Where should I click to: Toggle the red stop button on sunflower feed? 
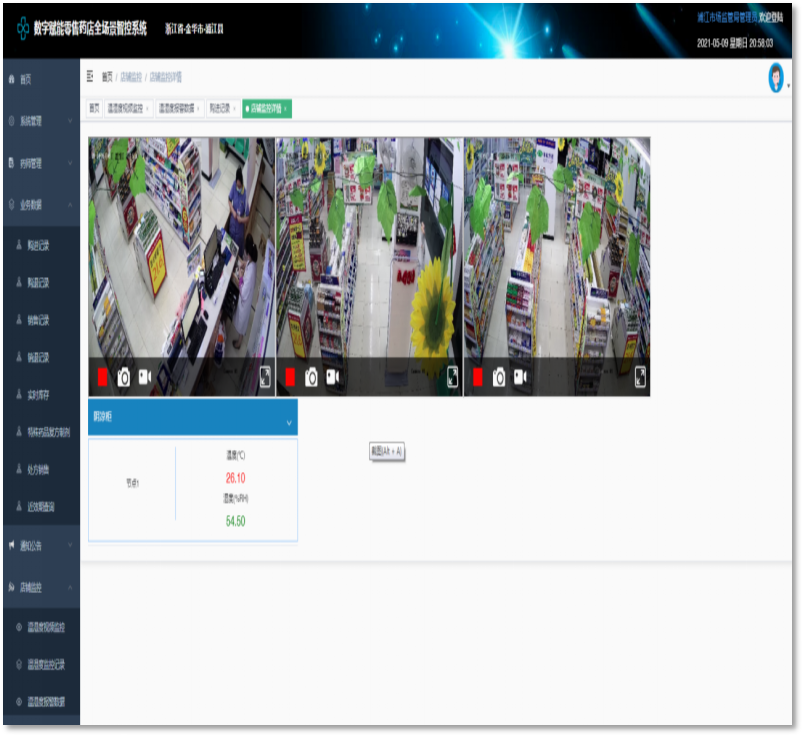pyautogui.click(x=290, y=377)
